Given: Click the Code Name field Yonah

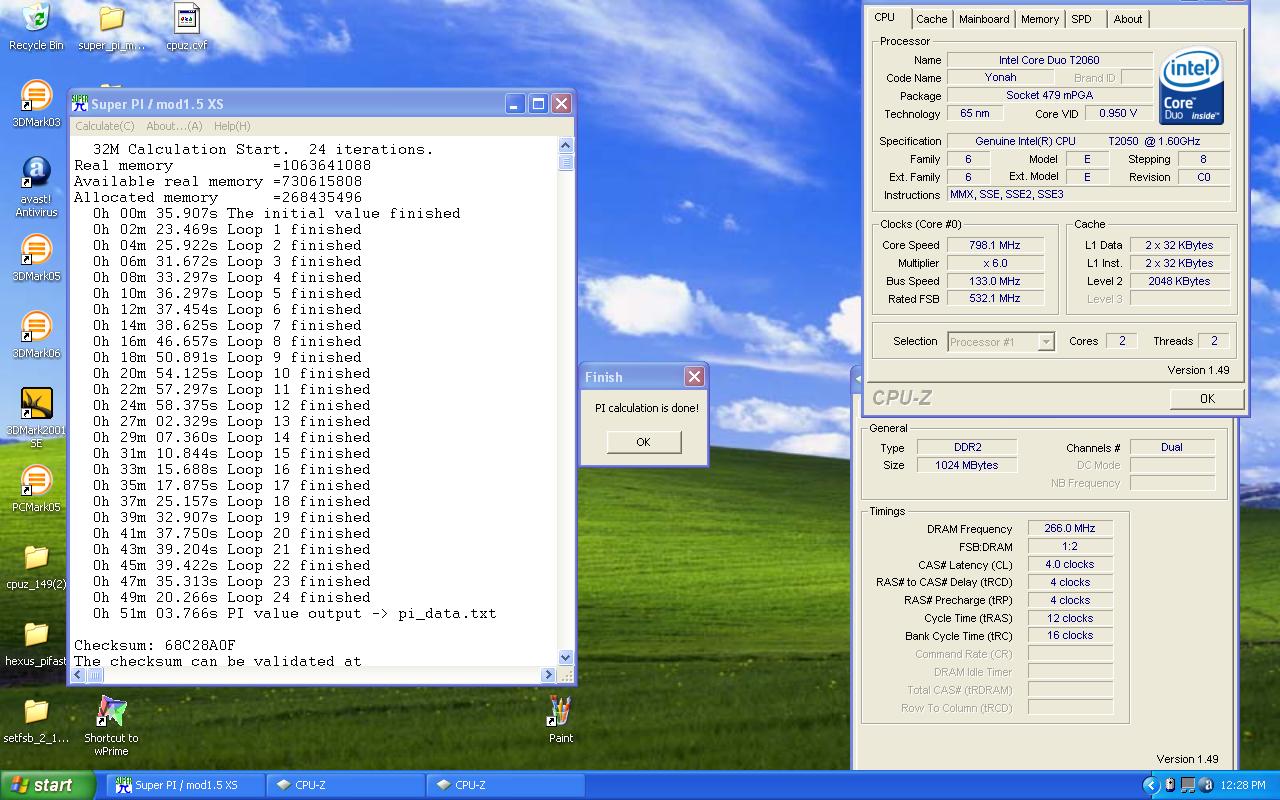Looking at the screenshot, I should tap(1000, 78).
